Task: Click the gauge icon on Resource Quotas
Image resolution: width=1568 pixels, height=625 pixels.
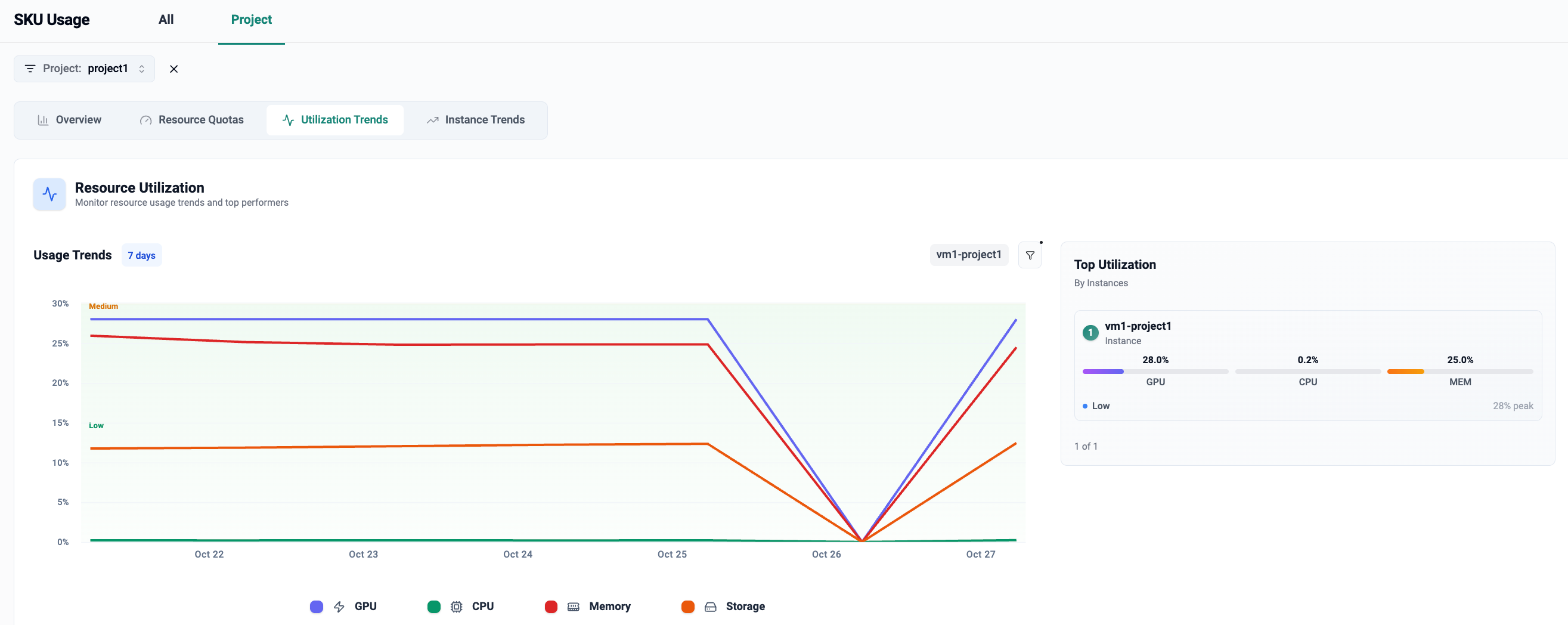Action: coord(145,120)
